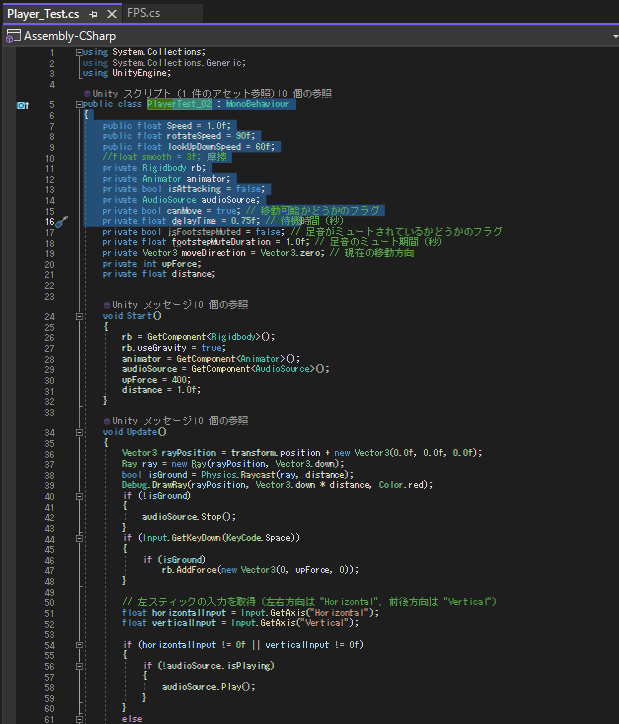Collapse the Start method outline toggle
The height and width of the screenshot is (724, 619).
pos(79,316)
